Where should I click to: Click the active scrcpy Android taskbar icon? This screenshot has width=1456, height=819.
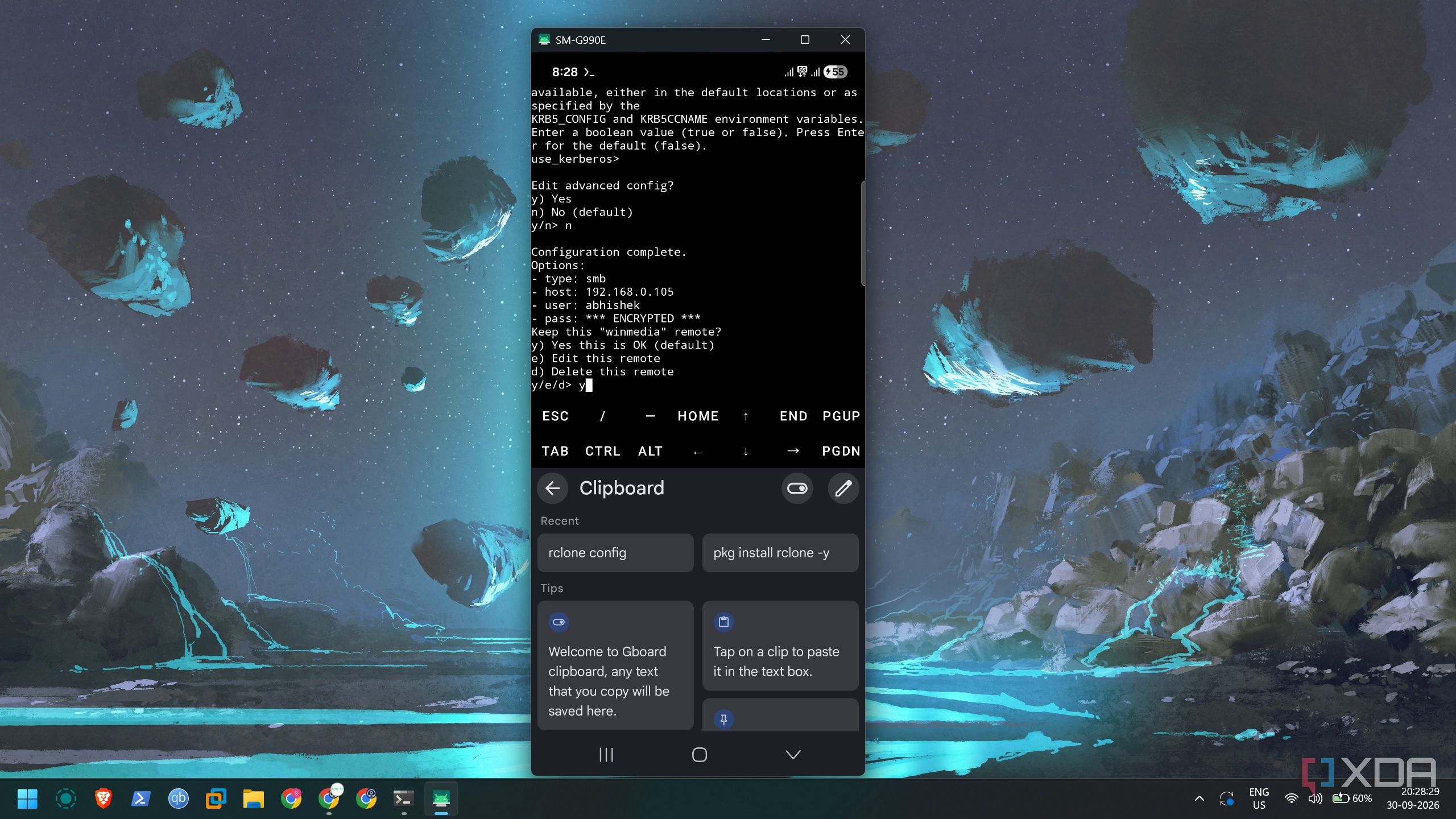441,799
